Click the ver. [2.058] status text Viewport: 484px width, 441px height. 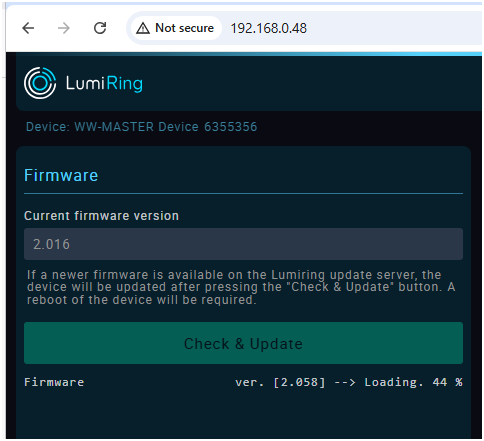pyautogui.click(x=280, y=382)
